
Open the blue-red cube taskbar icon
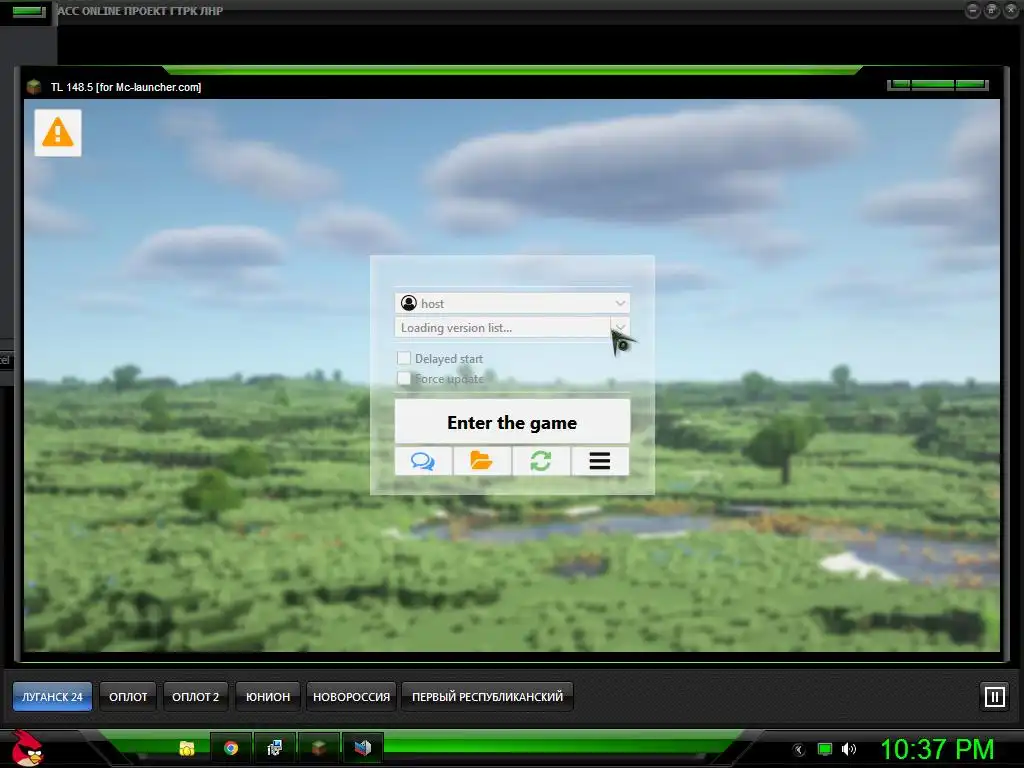tap(362, 748)
